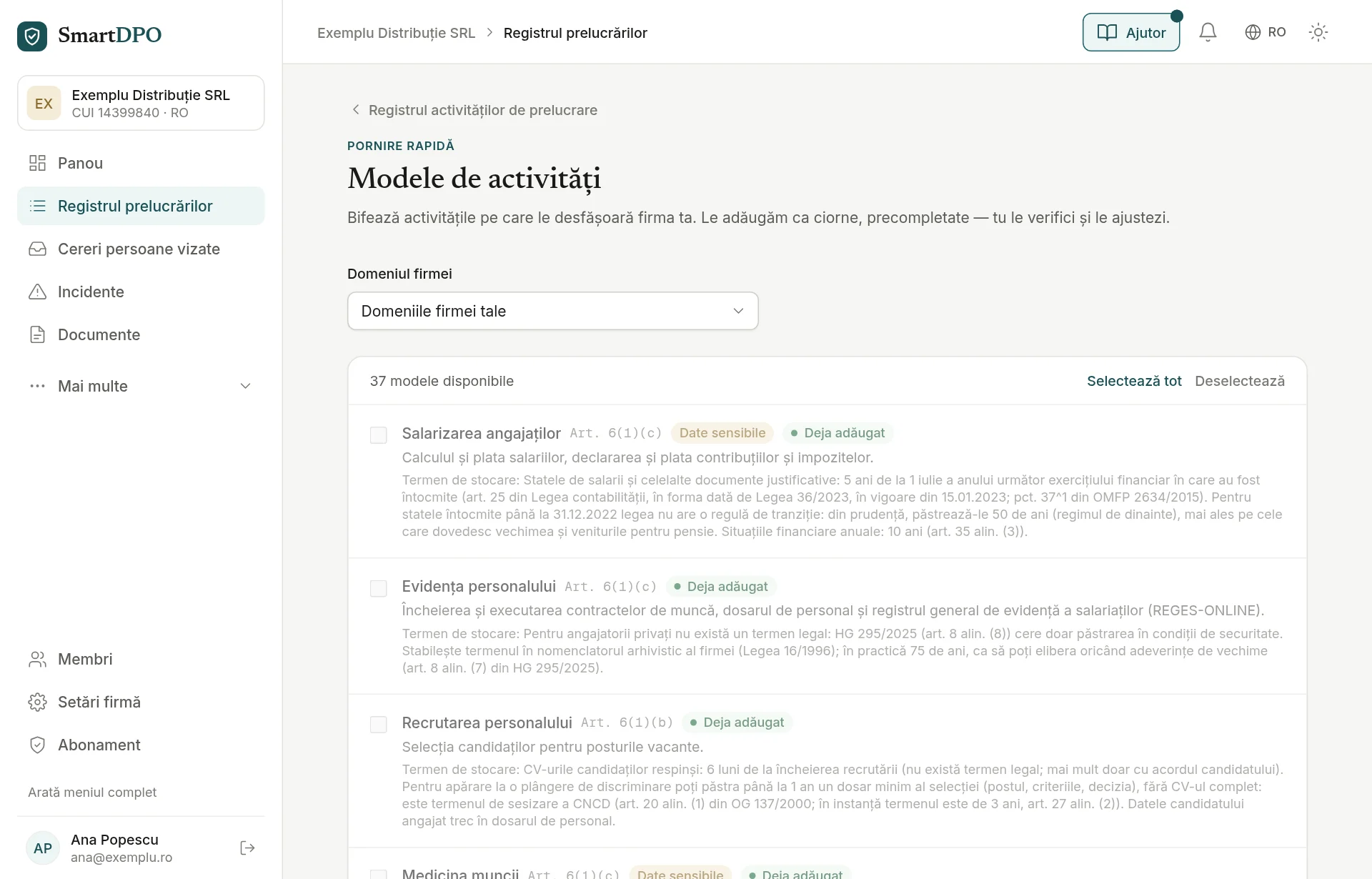
Task: Click Arată meniul complet link
Action: (x=92, y=792)
